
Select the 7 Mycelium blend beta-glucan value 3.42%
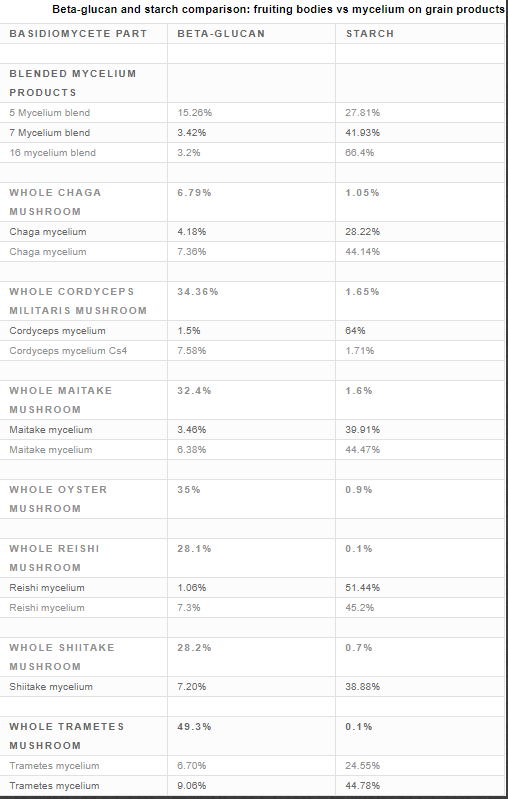pos(192,132)
